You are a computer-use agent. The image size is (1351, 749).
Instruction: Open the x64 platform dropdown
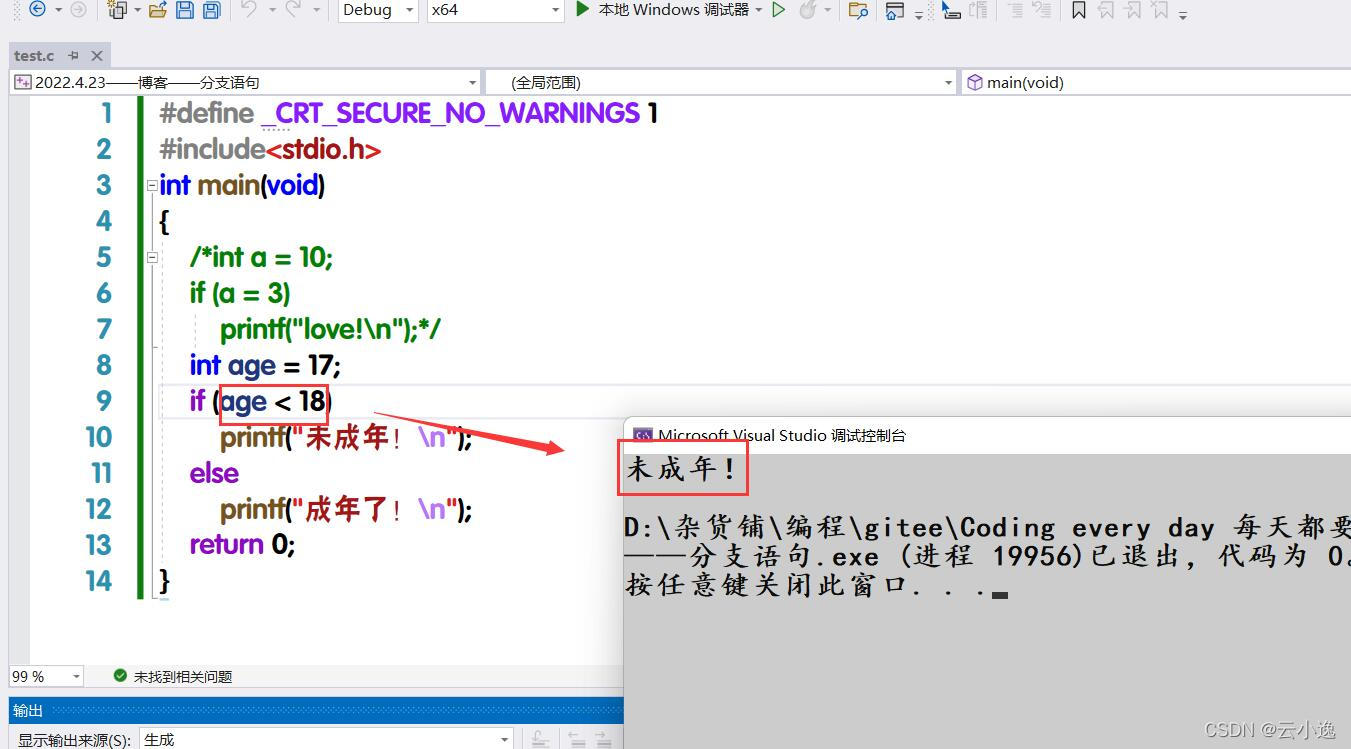coord(495,10)
